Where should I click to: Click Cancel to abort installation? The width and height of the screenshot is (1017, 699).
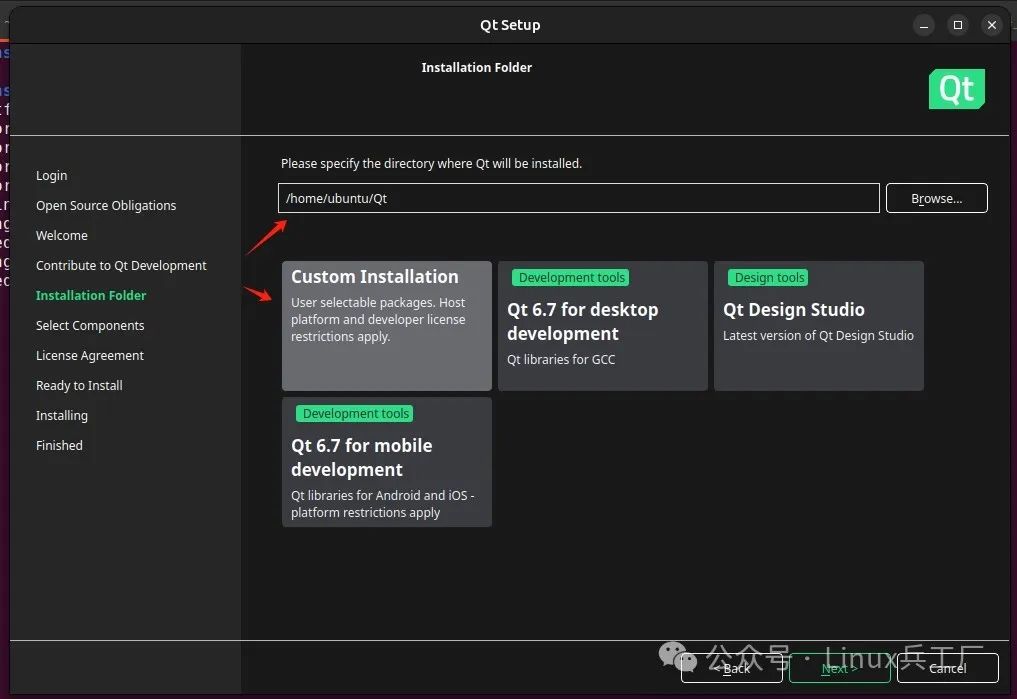coord(946,668)
